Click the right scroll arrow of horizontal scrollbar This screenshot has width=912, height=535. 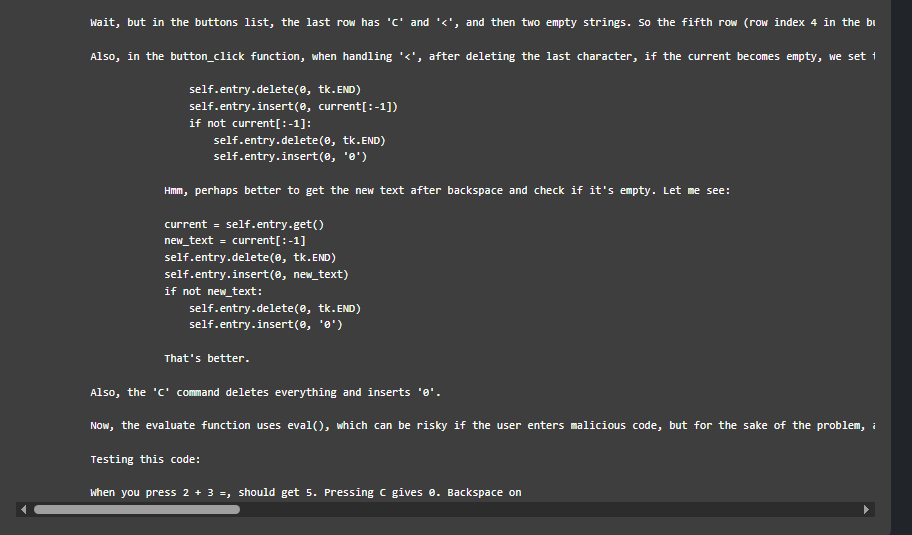tap(866, 509)
